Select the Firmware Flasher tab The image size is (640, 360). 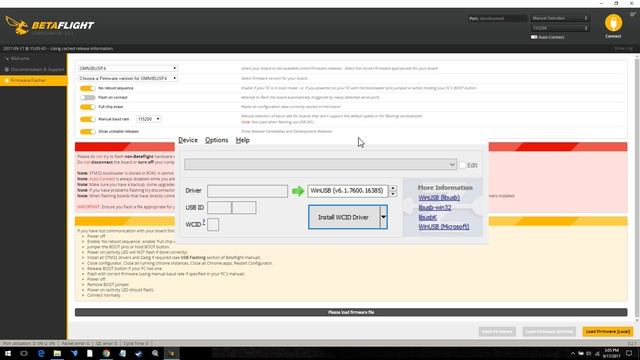tap(33, 81)
